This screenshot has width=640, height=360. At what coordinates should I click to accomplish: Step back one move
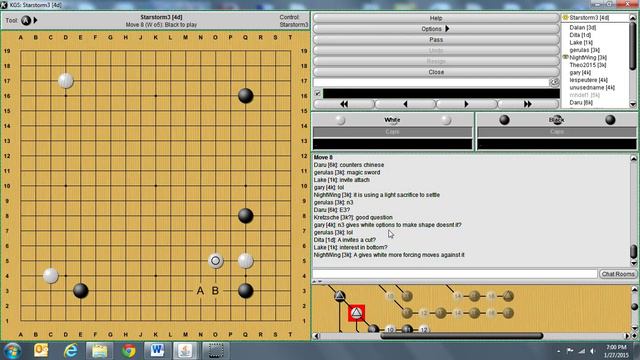point(405,104)
